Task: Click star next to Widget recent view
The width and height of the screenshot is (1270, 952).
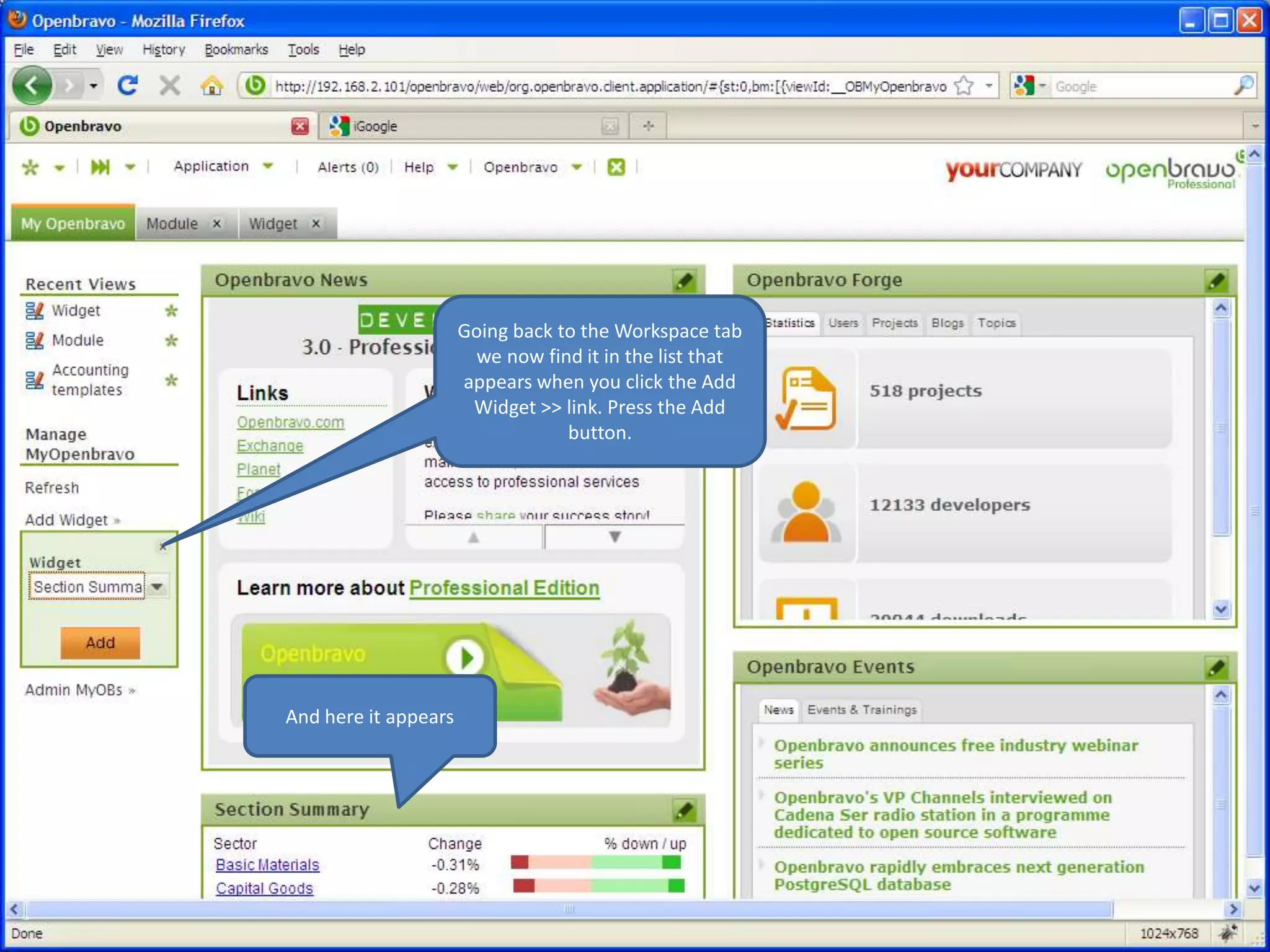Action: 171,311
